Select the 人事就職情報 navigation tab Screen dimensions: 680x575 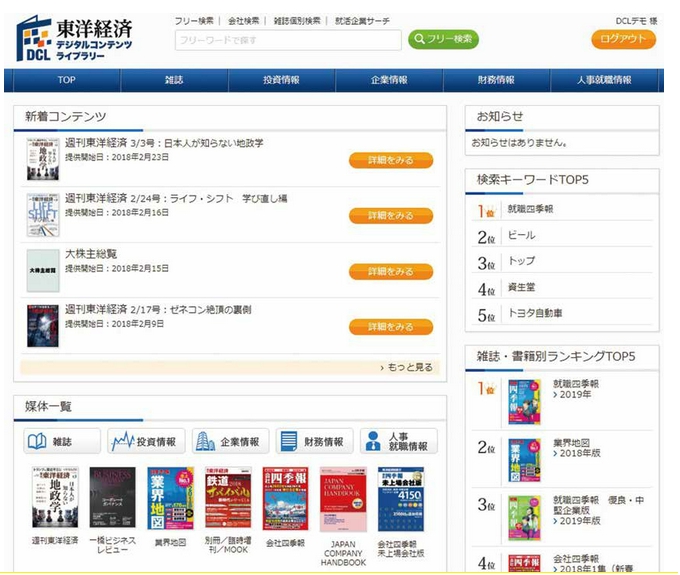pos(604,80)
